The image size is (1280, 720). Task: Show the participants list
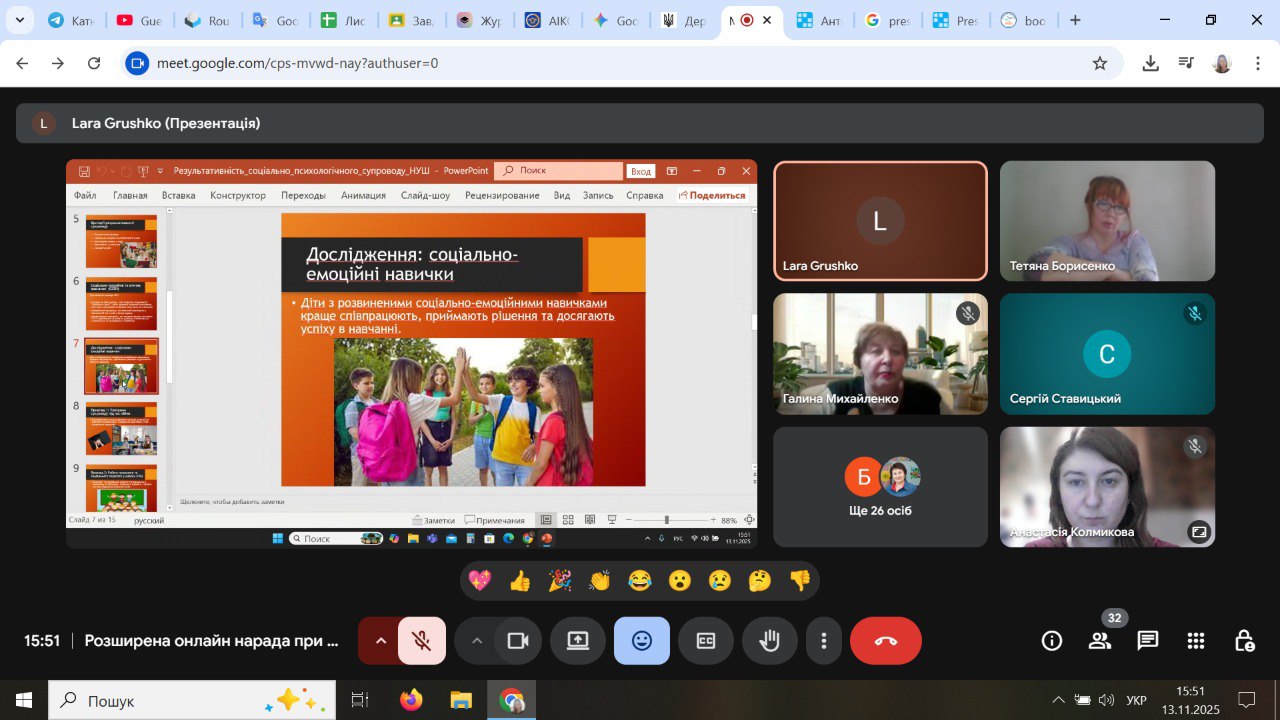1100,641
